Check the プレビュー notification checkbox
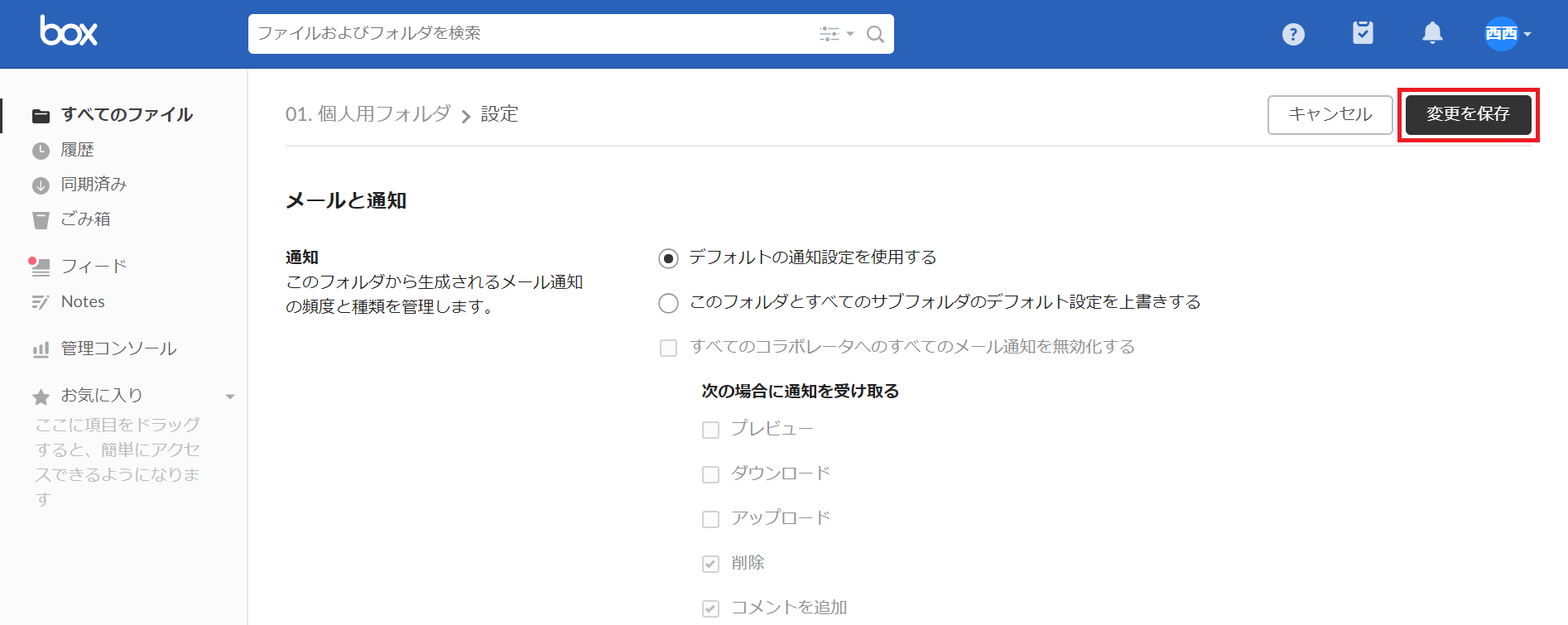Screen dimensions: 1568x625 tap(710, 430)
